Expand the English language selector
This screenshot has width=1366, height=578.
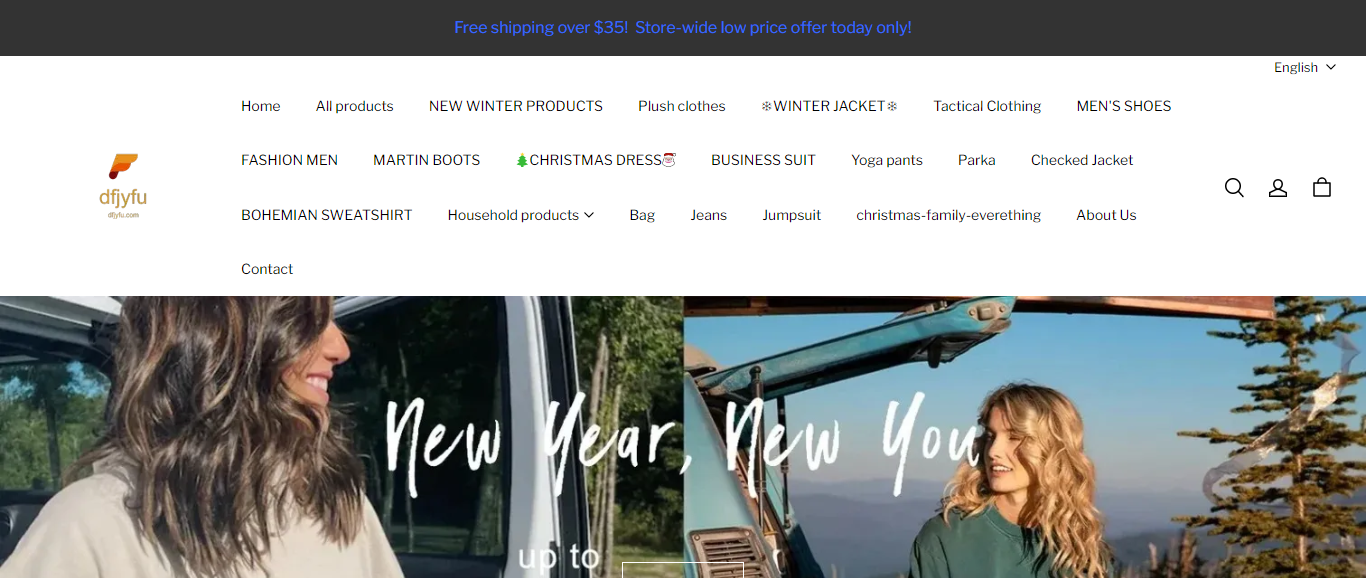1304,67
